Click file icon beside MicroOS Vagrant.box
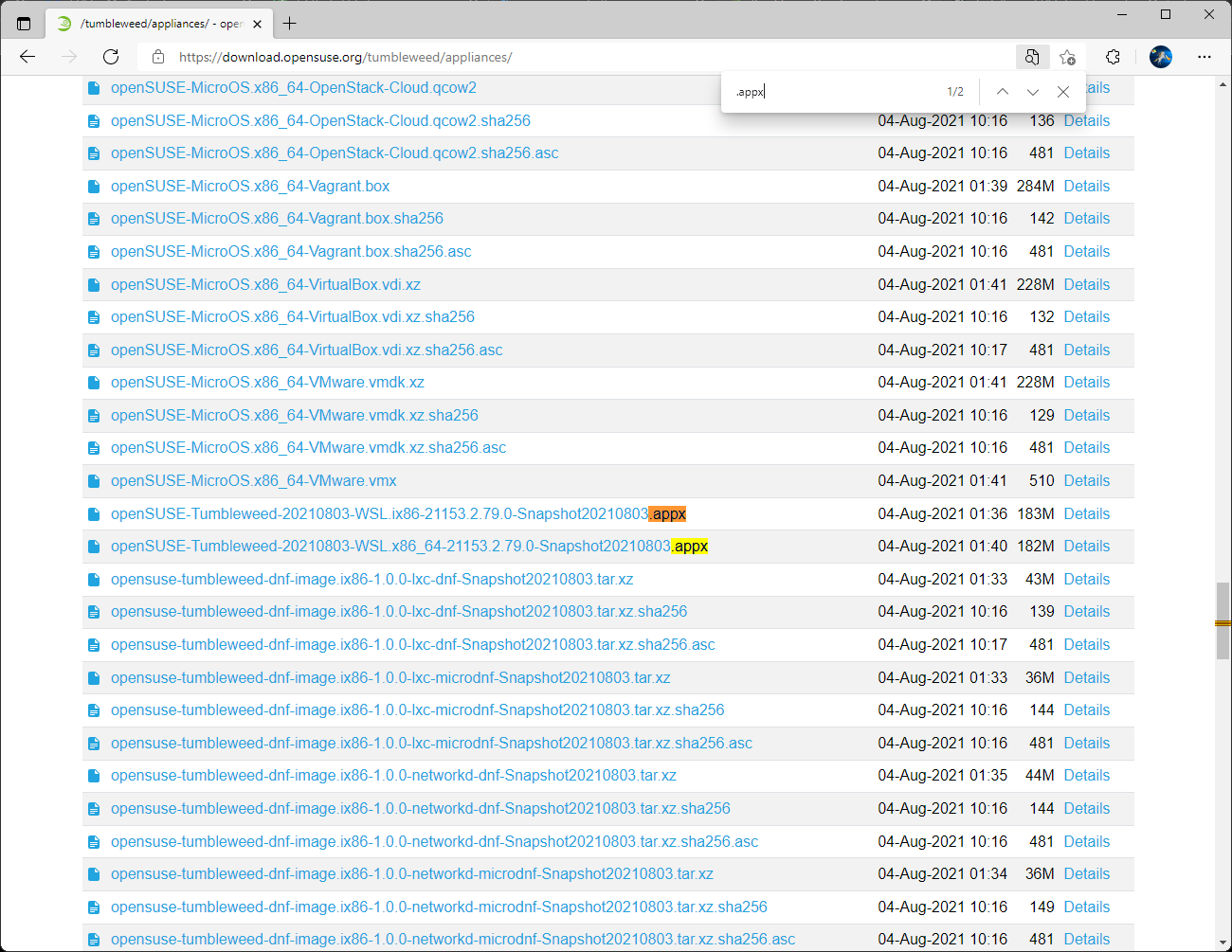 (x=94, y=187)
